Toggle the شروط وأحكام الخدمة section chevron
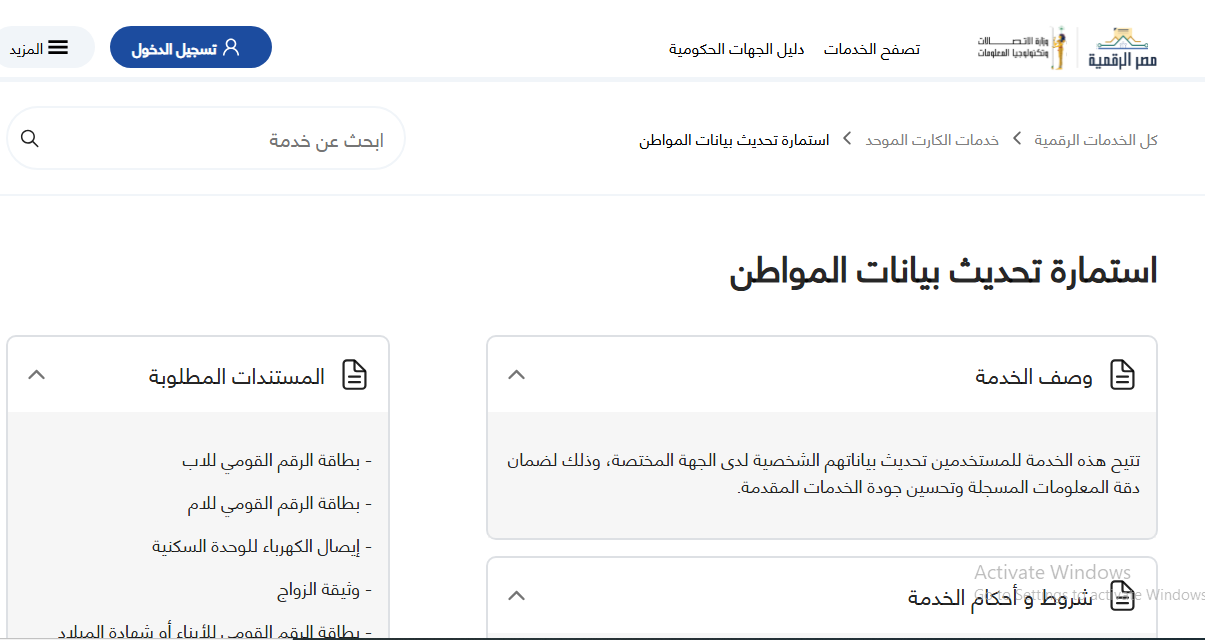The height and width of the screenshot is (640, 1205). (x=516, y=596)
